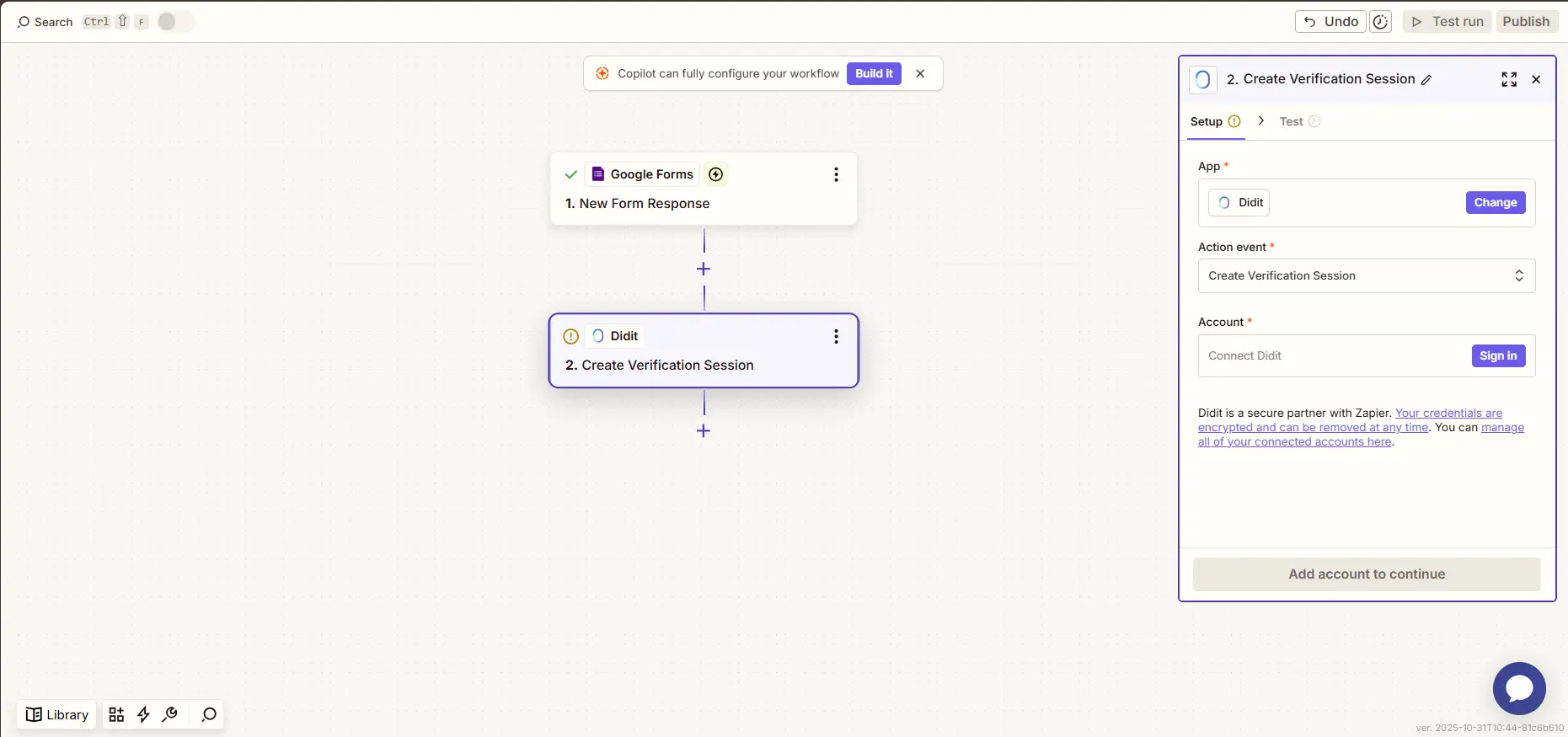Click the Test tab status indicator icon
The image size is (1568, 737).
coord(1314,121)
